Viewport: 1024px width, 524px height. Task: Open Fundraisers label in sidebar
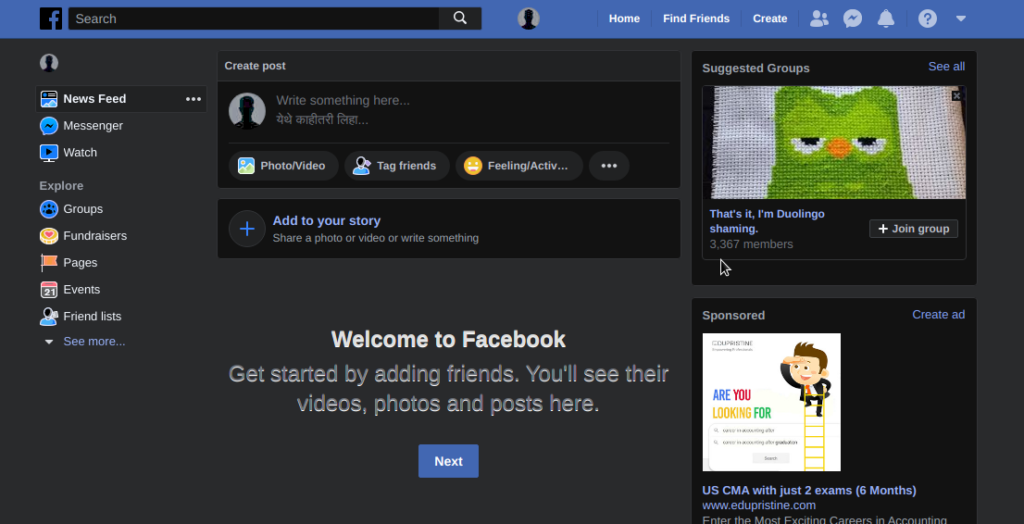[x=95, y=236]
